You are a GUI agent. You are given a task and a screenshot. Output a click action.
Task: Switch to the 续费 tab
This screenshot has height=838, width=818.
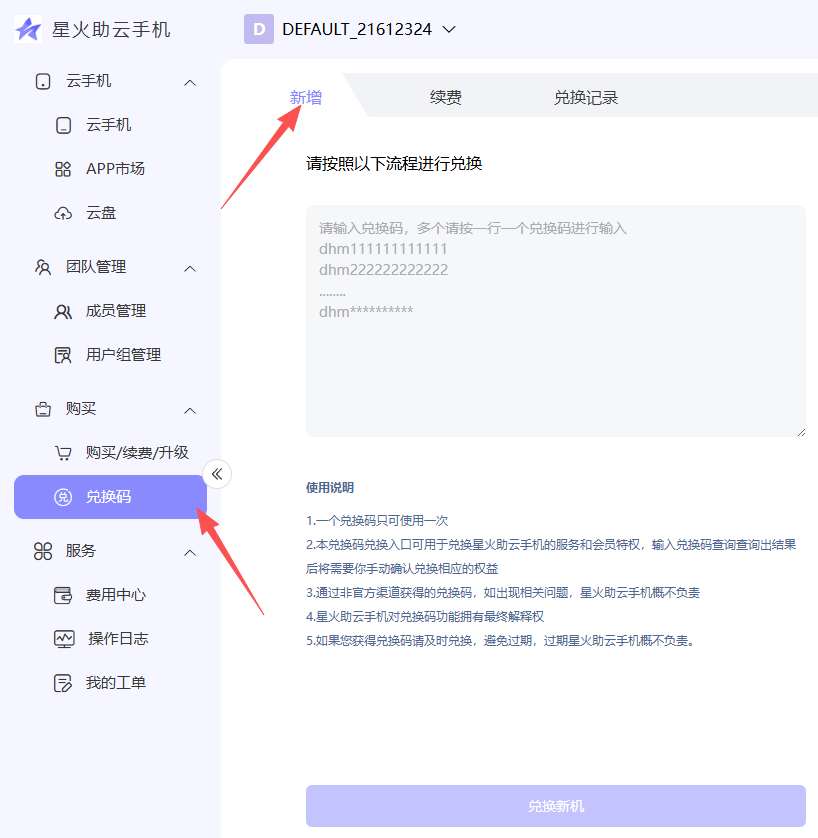(x=445, y=98)
